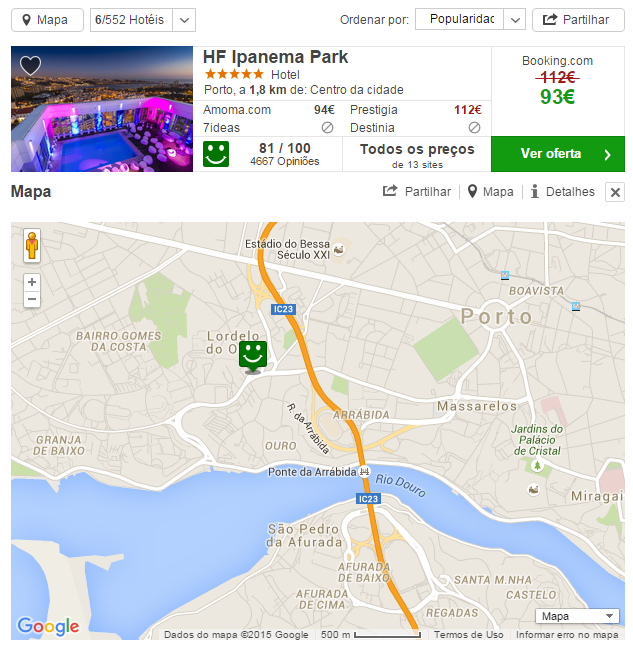Expand the 6/552 Hotéis dropdown arrow
The height and width of the screenshot is (646, 633).
click(x=184, y=20)
